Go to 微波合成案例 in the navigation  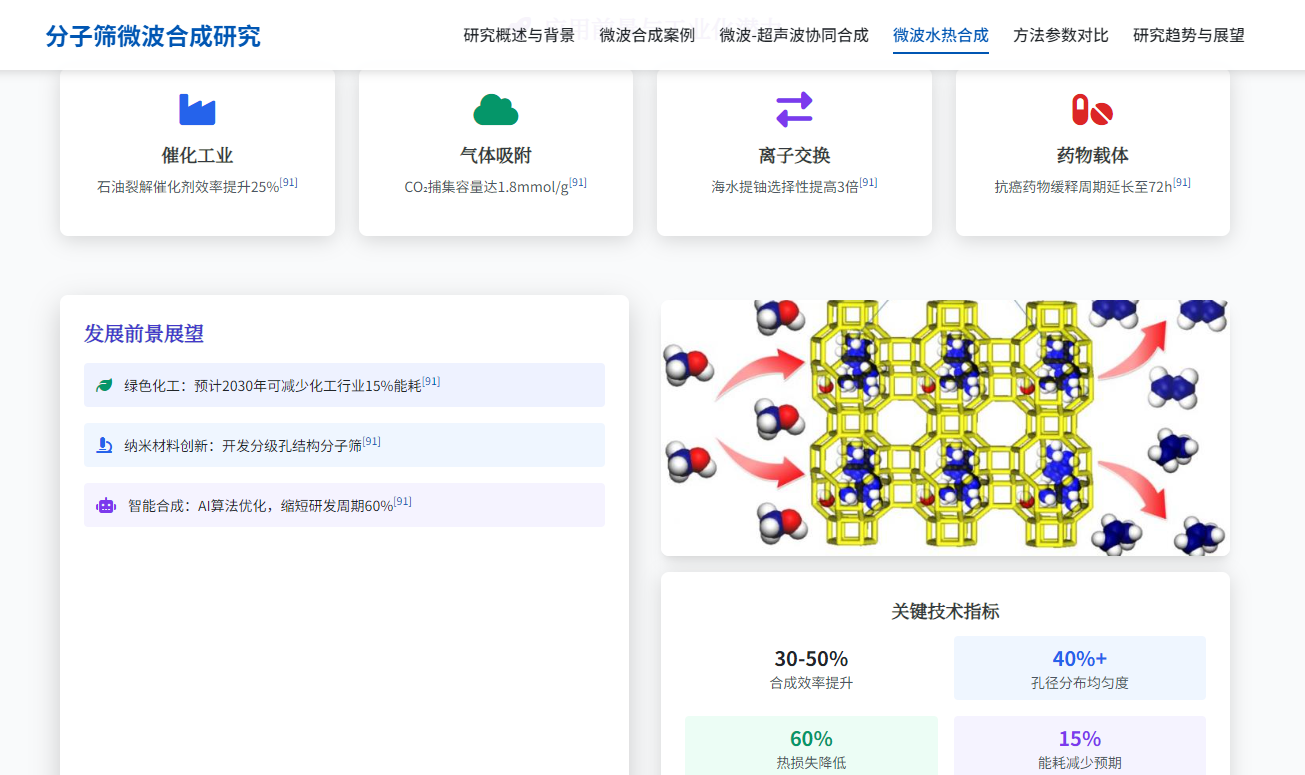(647, 35)
